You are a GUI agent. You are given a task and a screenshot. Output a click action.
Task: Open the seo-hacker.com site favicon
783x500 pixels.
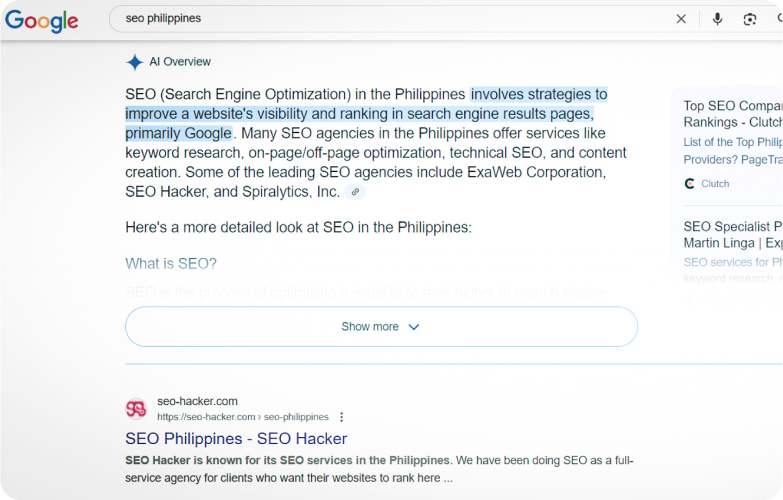pyautogui.click(x=136, y=409)
